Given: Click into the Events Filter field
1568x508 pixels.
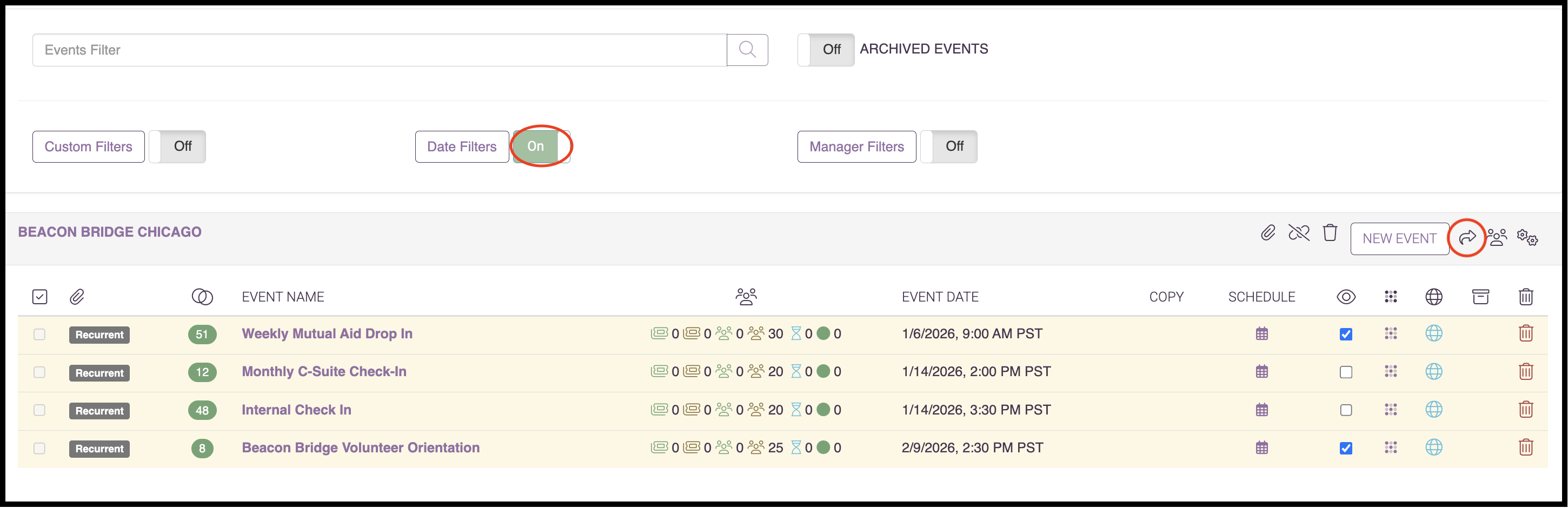Looking at the screenshot, I should click(x=379, y=50).
